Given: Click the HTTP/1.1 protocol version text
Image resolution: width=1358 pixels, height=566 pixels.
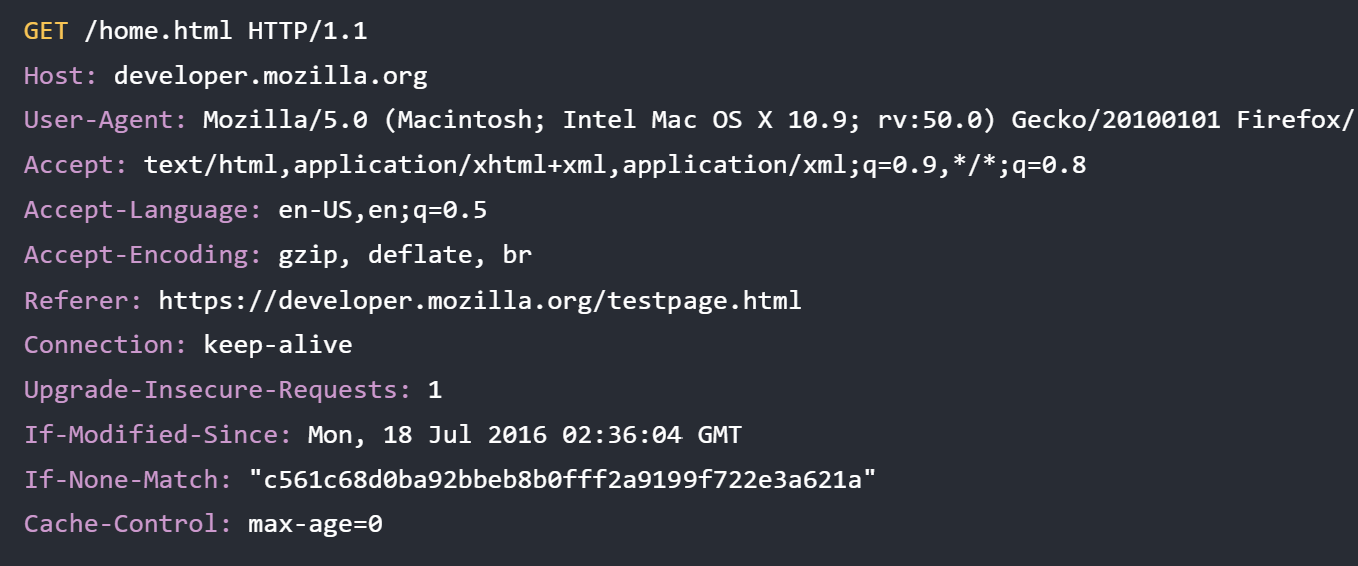Looking at the screenshot, I should [308, 31].
